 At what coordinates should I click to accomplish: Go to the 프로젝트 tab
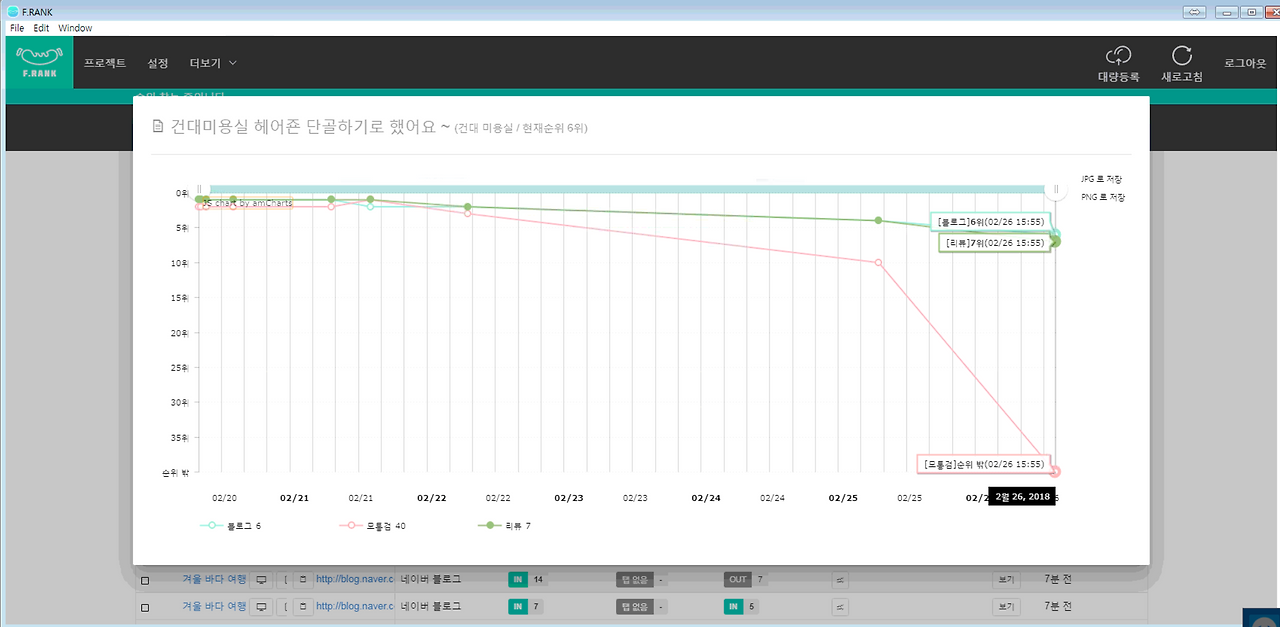point(105,63)
